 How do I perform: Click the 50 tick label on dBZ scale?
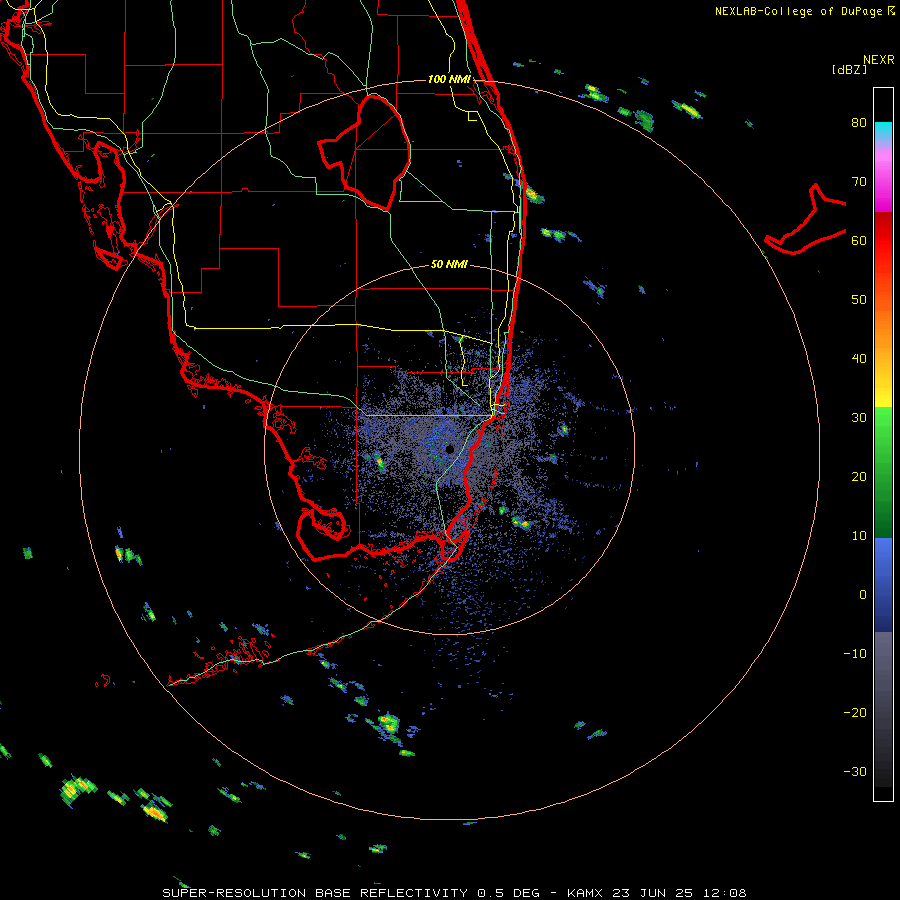(859, 300)
